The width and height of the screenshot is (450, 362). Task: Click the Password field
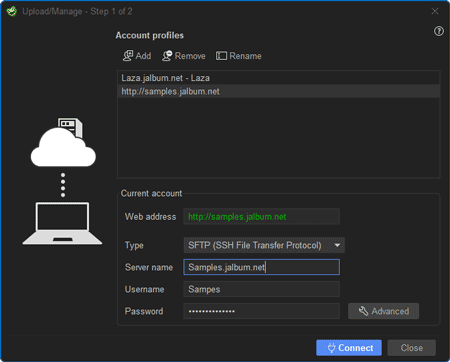coord(262,311)
